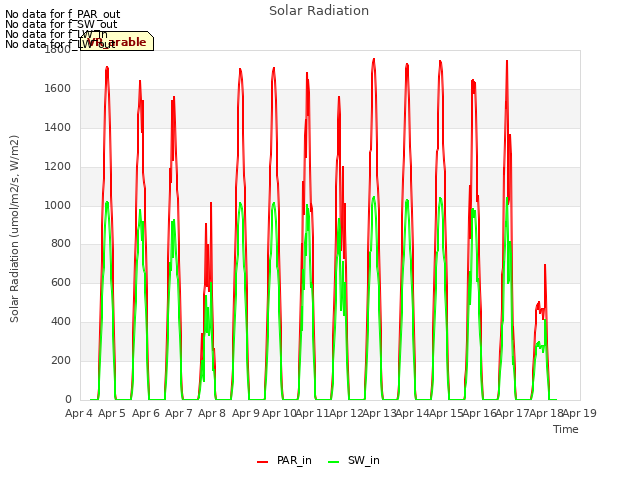Click the Apr 4 x-axis tick label
Image resolution: width=640 pixels, height=480 pixels.
coord(78,413)
